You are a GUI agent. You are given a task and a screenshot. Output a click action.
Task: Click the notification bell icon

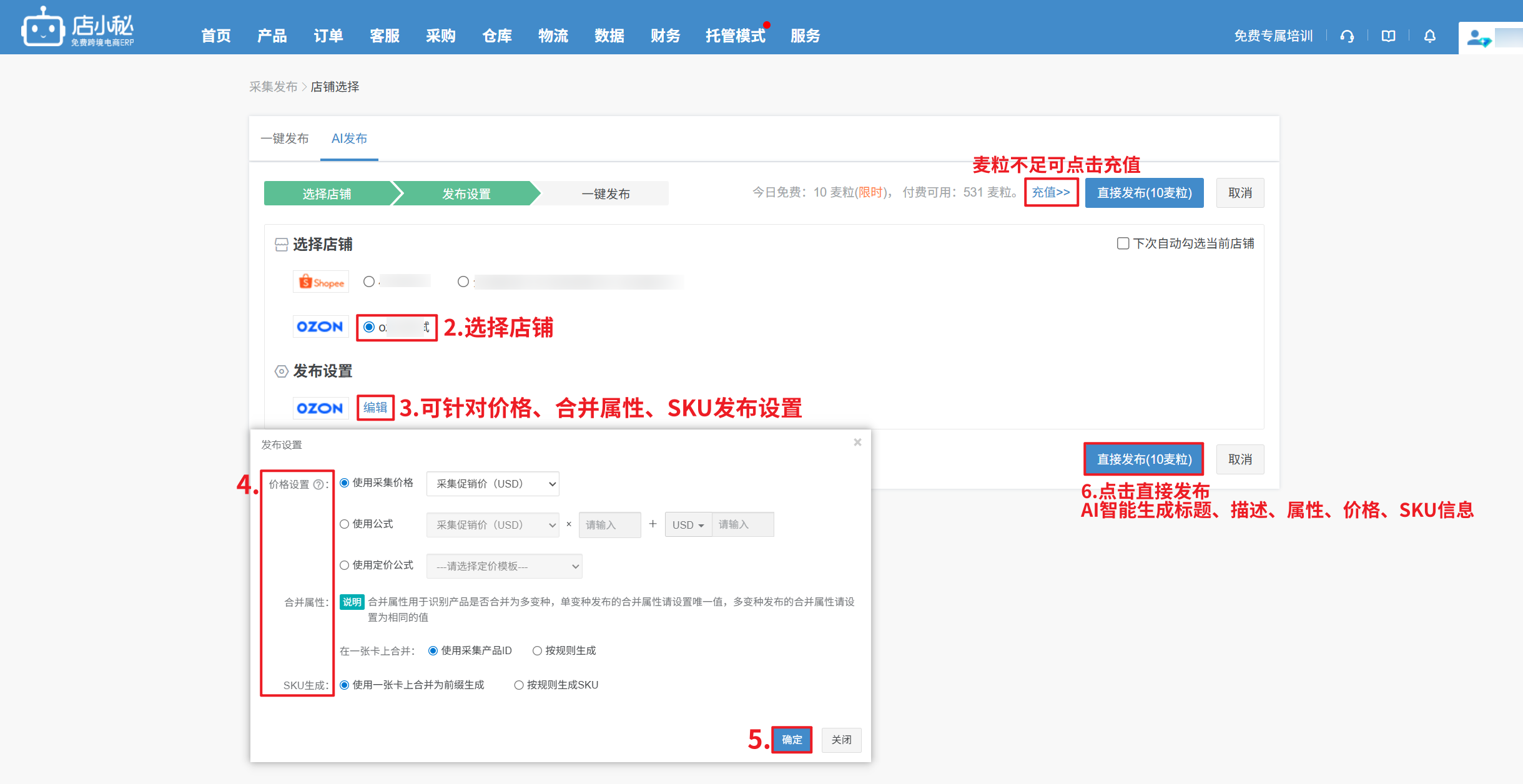1430,36
